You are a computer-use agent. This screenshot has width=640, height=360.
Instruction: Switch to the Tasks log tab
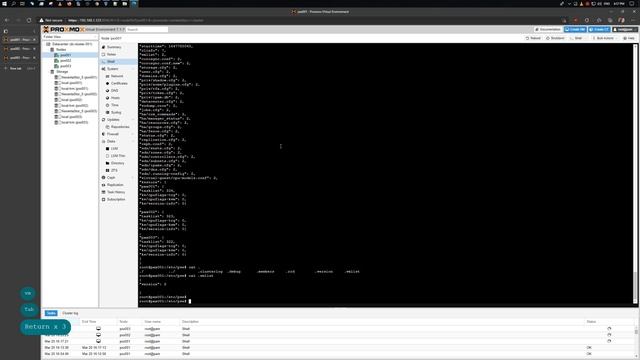coord(51,313)
